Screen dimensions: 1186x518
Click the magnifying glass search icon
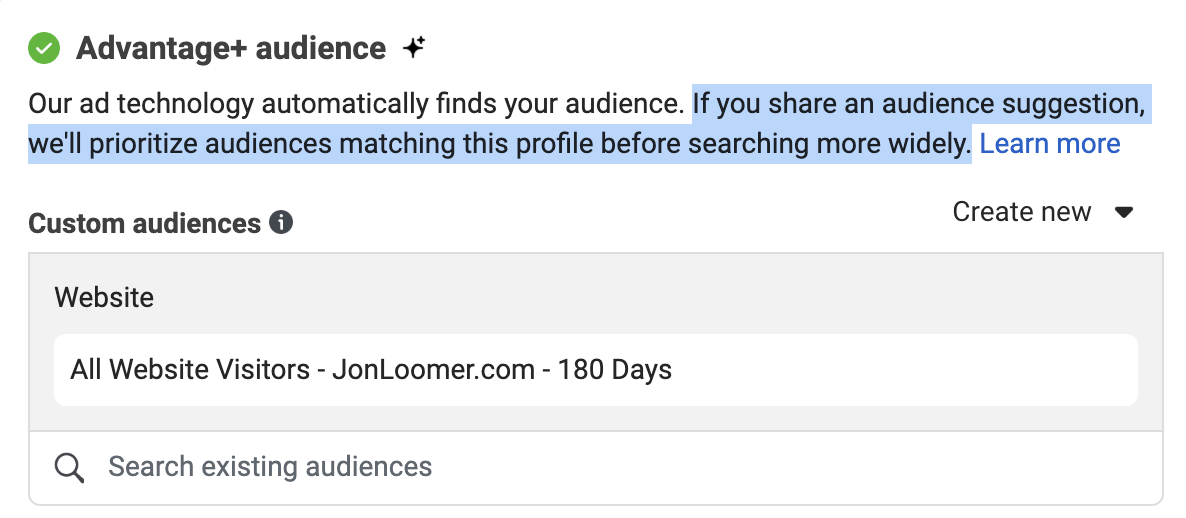70,467
